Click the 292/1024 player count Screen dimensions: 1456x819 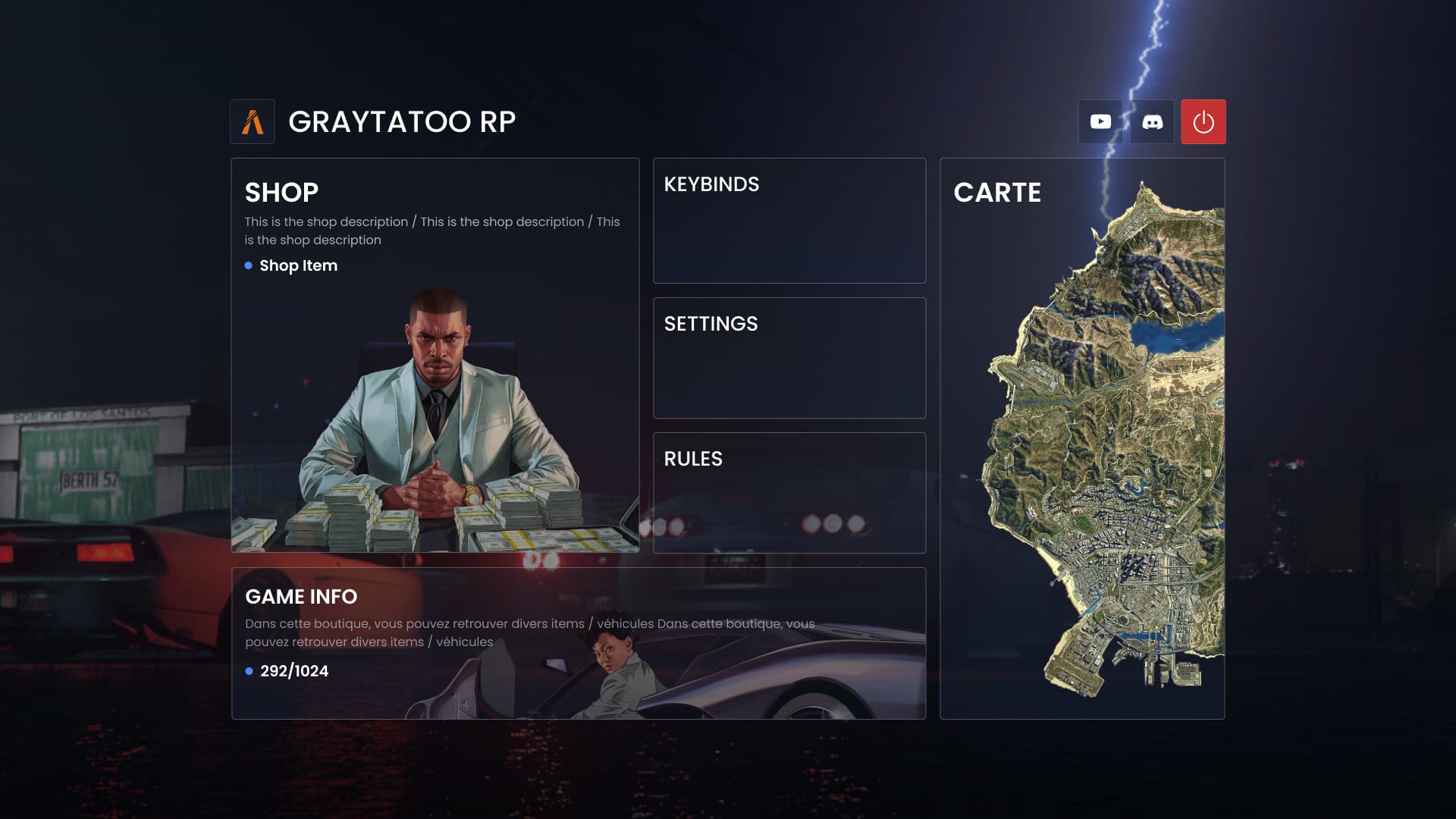[294, 671]
